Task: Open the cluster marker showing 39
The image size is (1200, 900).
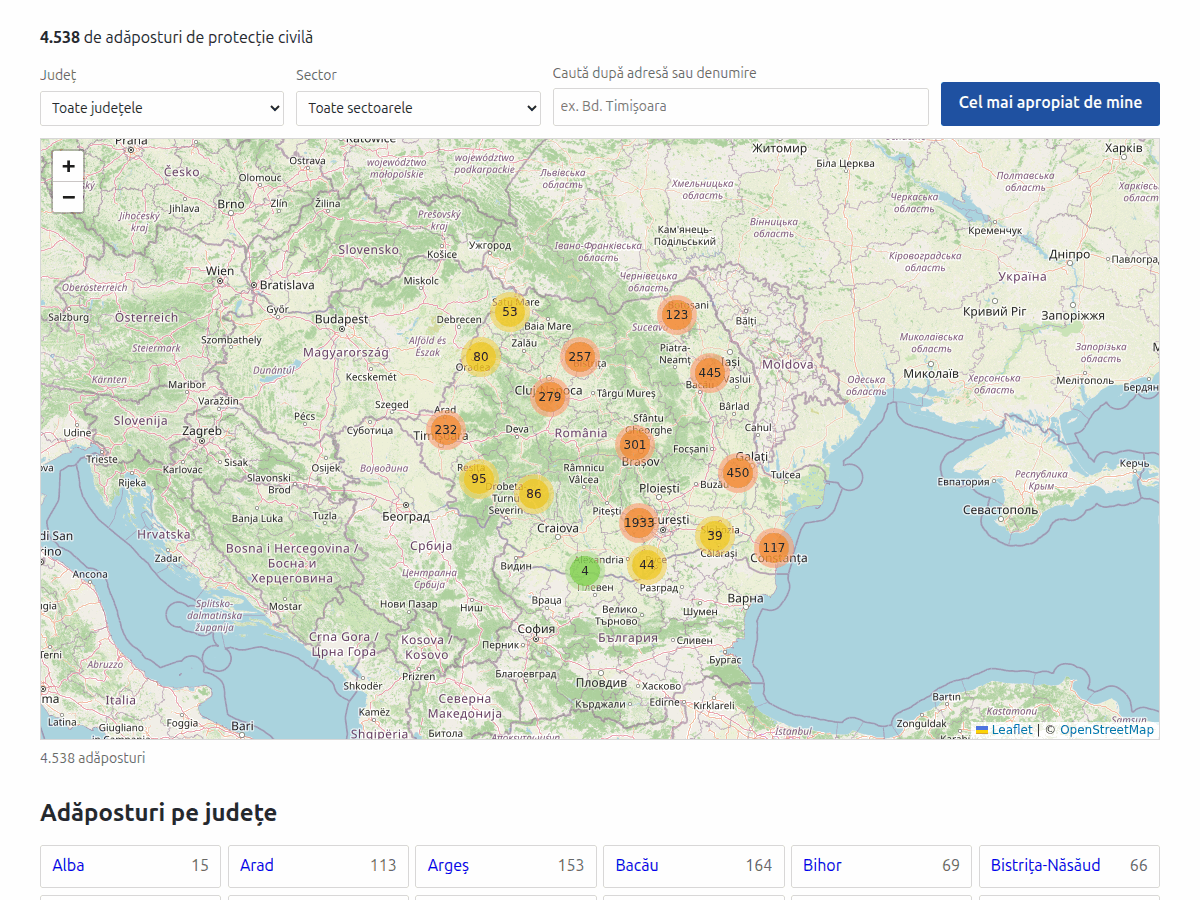Action: tap(715, 536)
